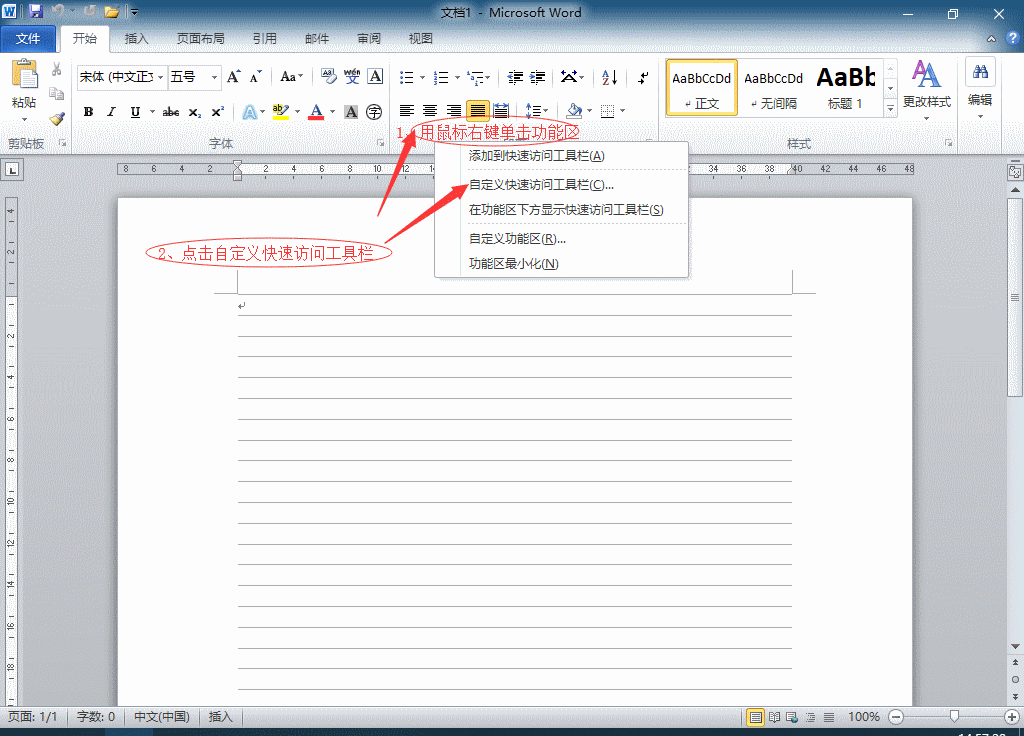
Task: Click the Decrease Indent icon
Action: [x=515, y=78]
